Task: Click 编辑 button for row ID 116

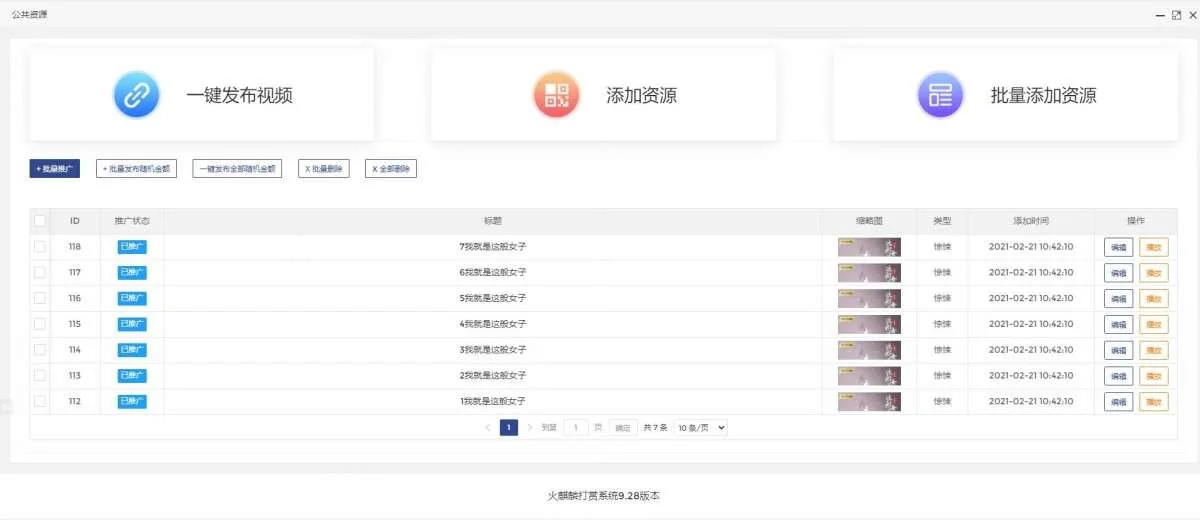Action: point(1118,298)
